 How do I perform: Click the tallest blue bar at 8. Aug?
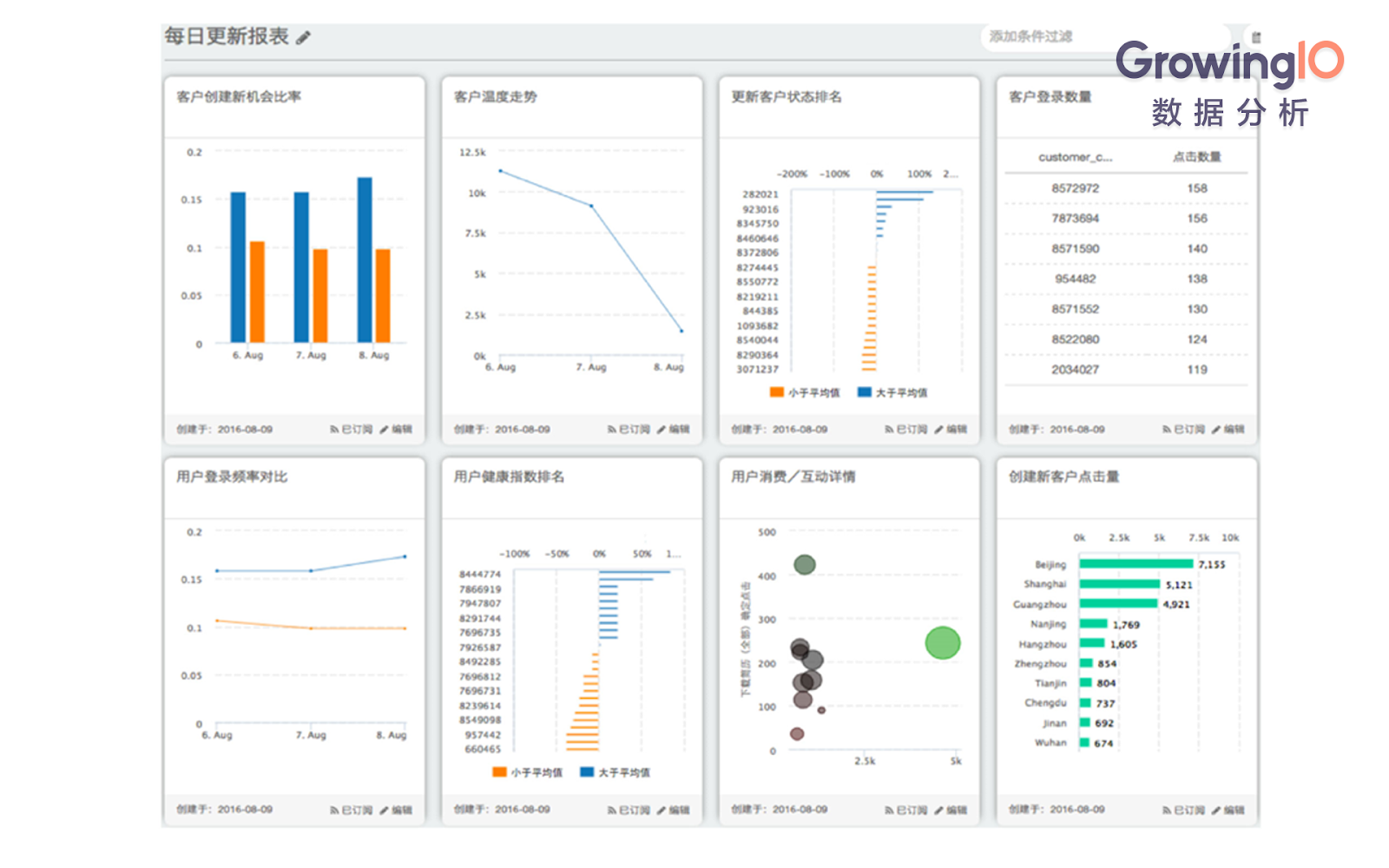coord(365,260)
